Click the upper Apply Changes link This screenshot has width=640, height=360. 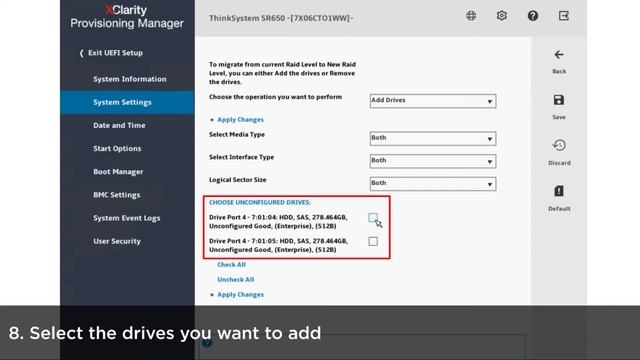(x=240, y=120)
